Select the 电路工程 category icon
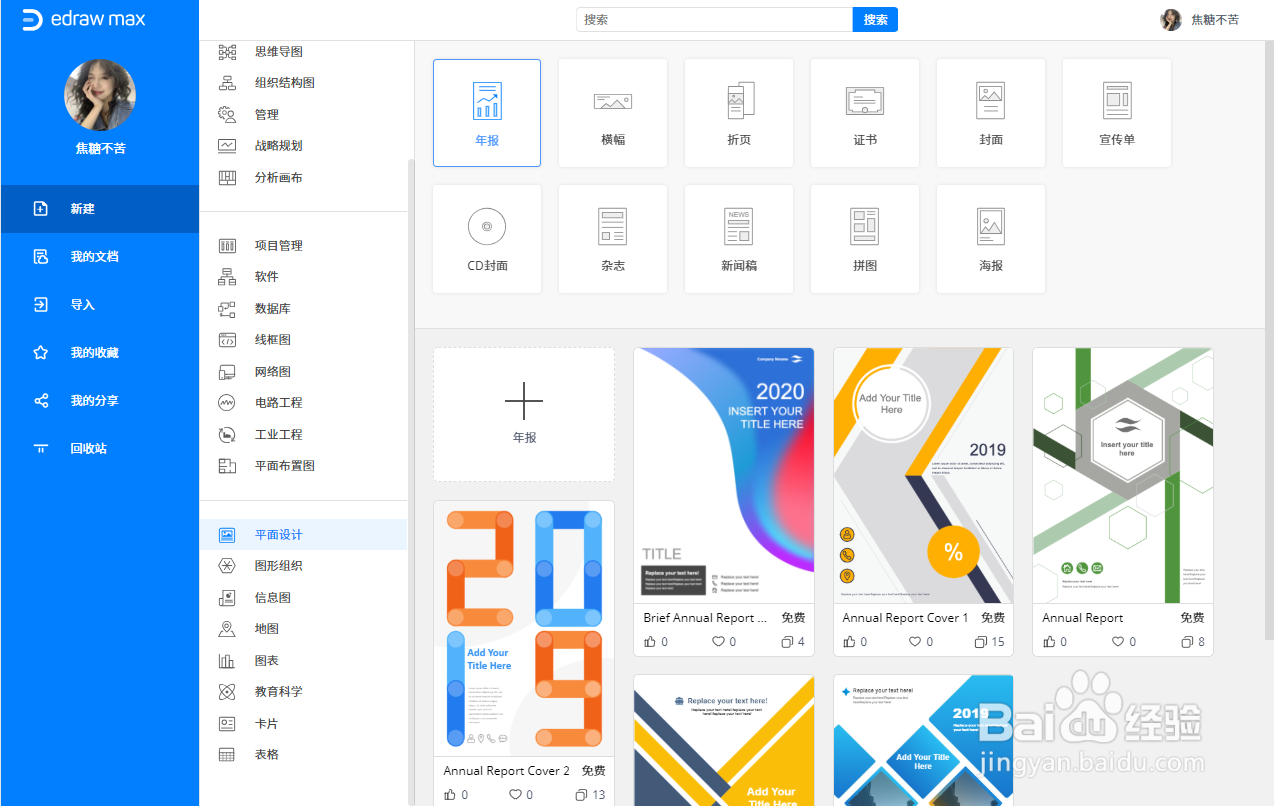This screenshot has width=1274, height=806. click(228, 402)
